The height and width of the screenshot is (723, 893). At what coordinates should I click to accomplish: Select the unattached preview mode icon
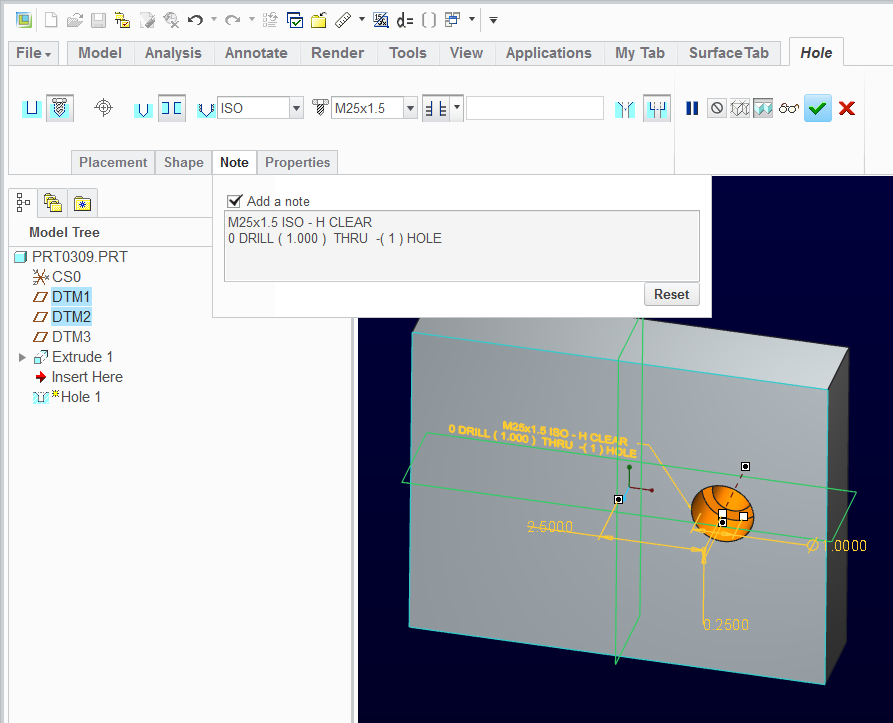tap(739, 108)
